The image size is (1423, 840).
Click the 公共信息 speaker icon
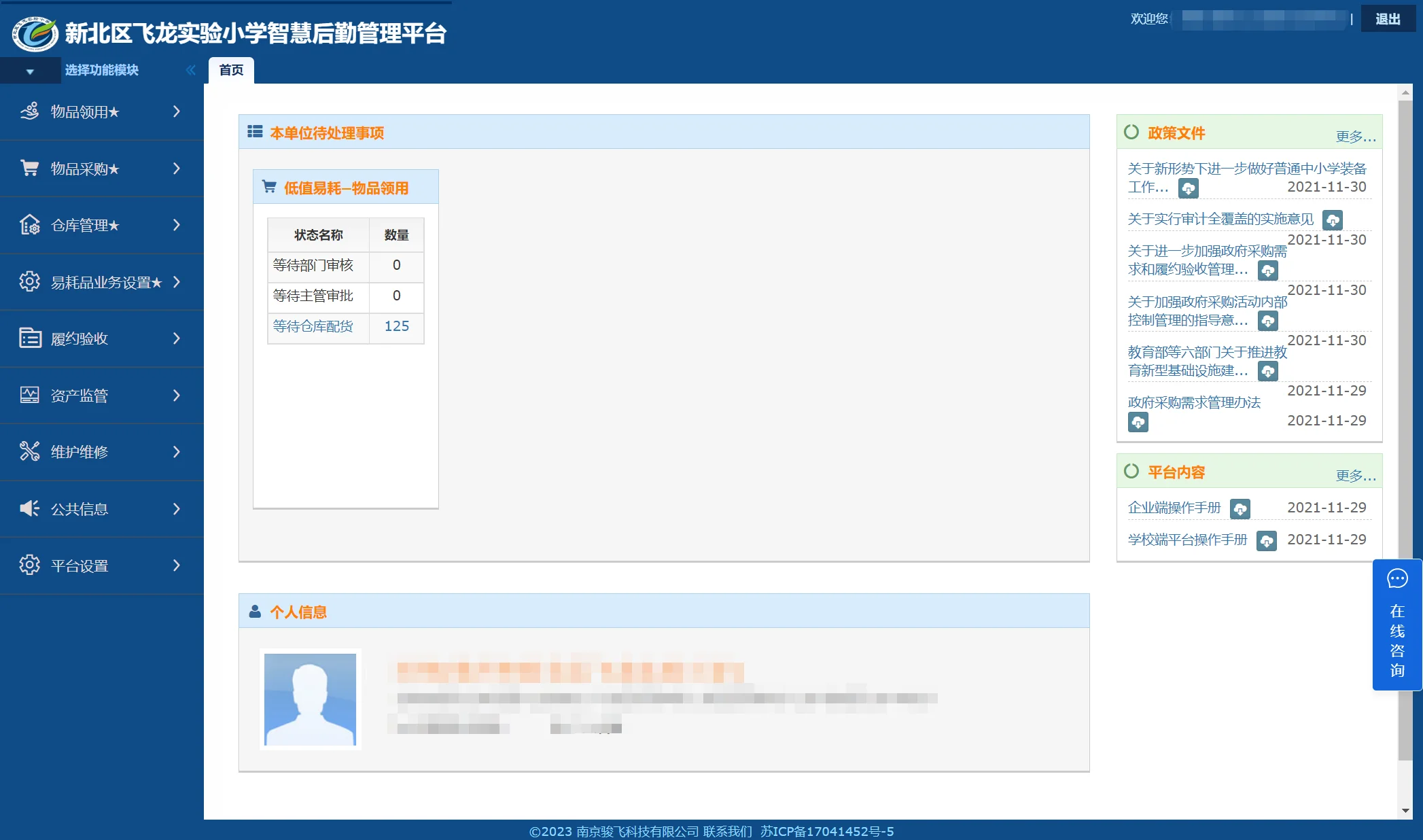click(30, 508)
